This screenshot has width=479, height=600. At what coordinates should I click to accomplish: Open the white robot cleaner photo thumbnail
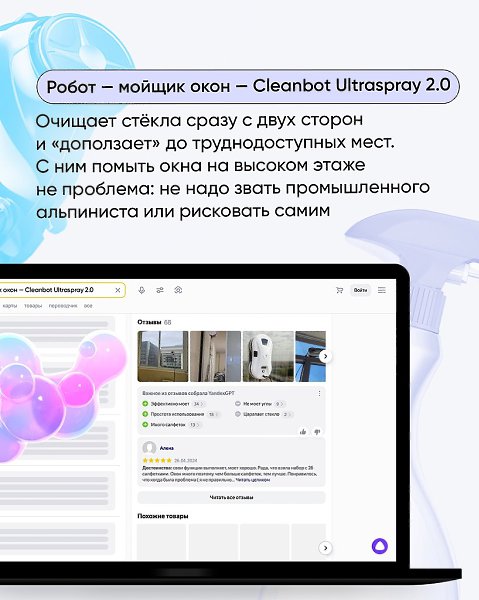tap(268, 356)
